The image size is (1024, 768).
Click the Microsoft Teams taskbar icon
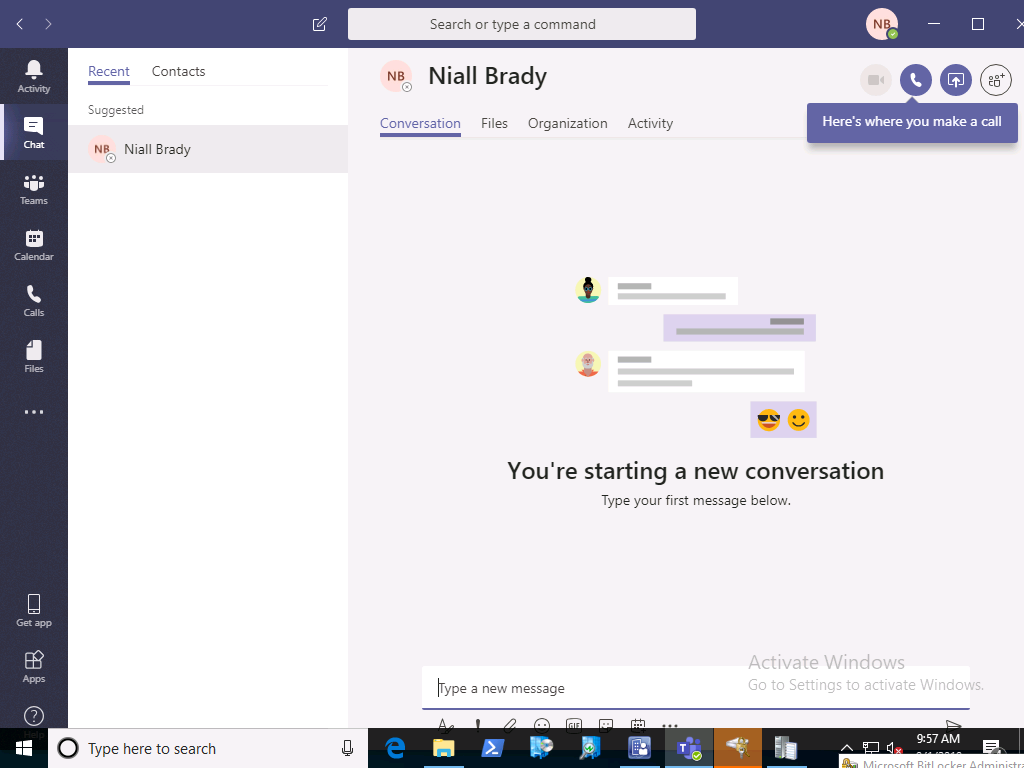coord(689,748)
